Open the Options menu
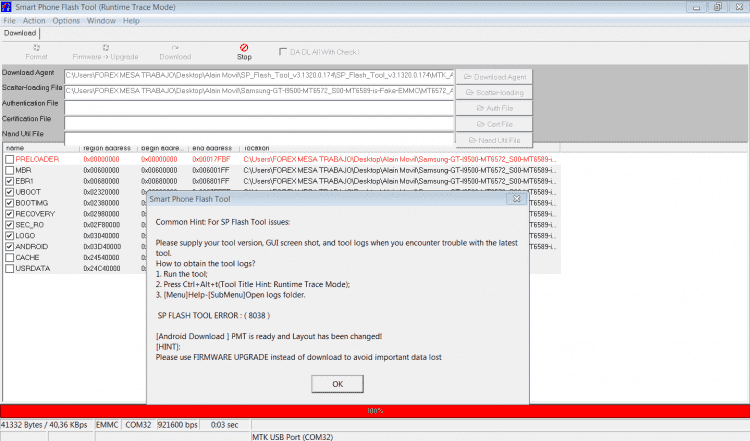 (x=66, y=21)
